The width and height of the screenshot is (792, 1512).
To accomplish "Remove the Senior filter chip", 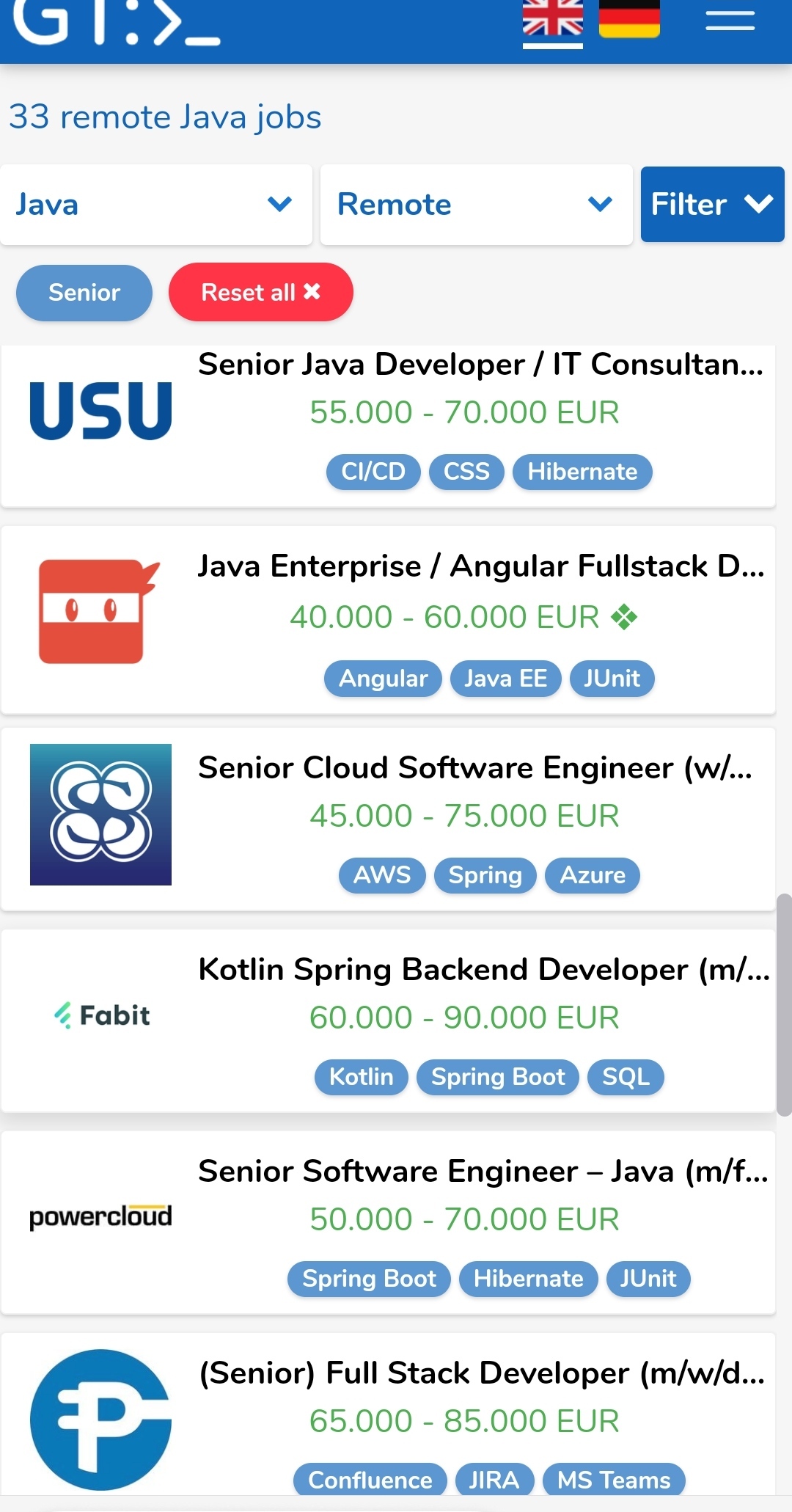I will click(x=84, y=293).
